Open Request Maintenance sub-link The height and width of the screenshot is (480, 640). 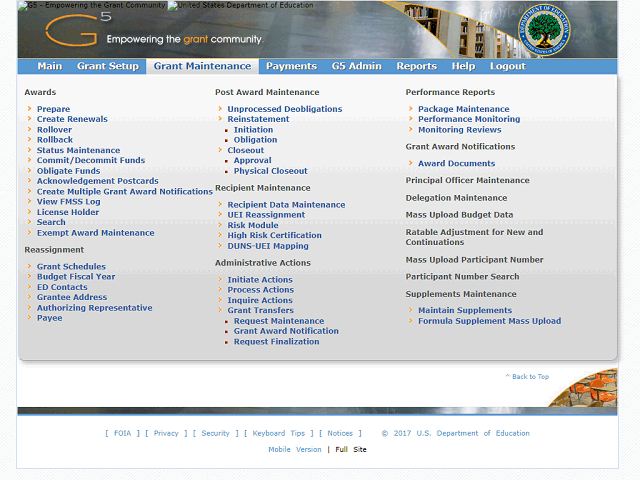tap(279, 321)
